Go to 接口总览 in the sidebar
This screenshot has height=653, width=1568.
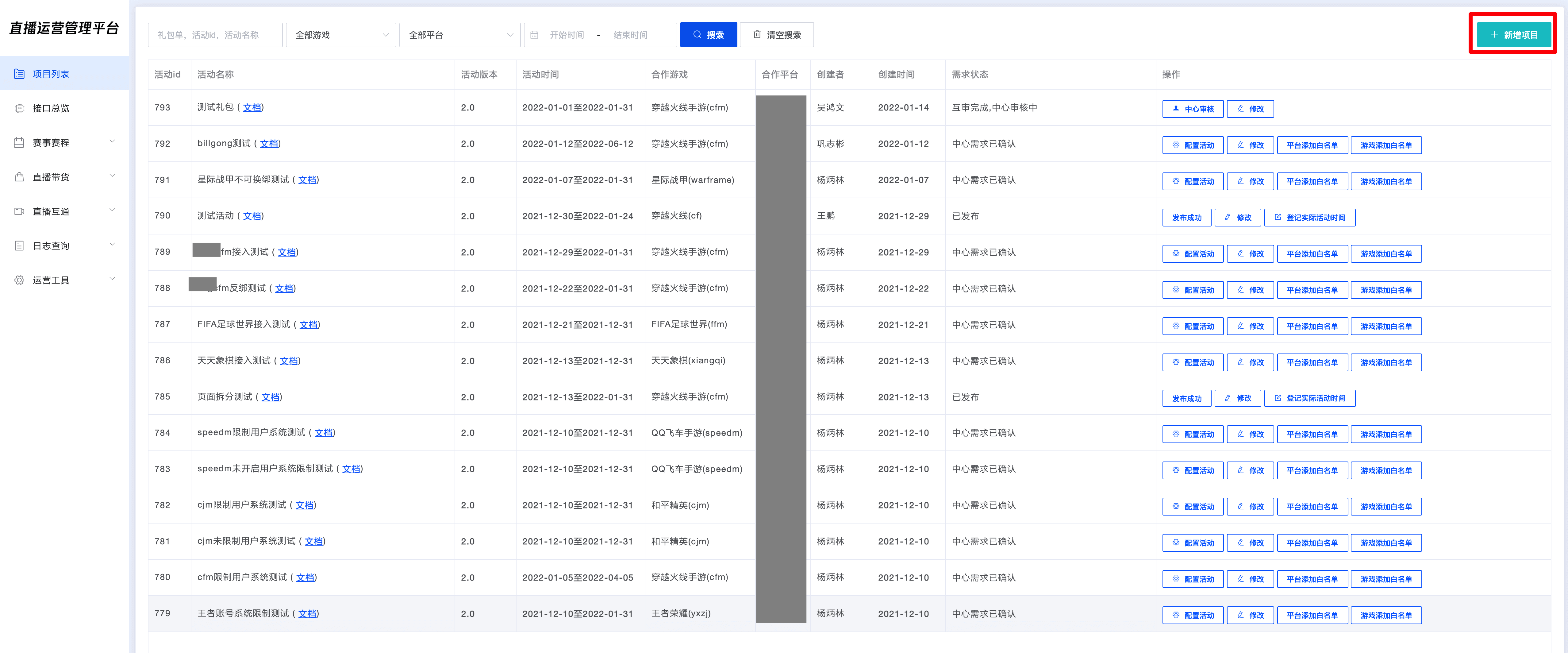pos(64,108)
